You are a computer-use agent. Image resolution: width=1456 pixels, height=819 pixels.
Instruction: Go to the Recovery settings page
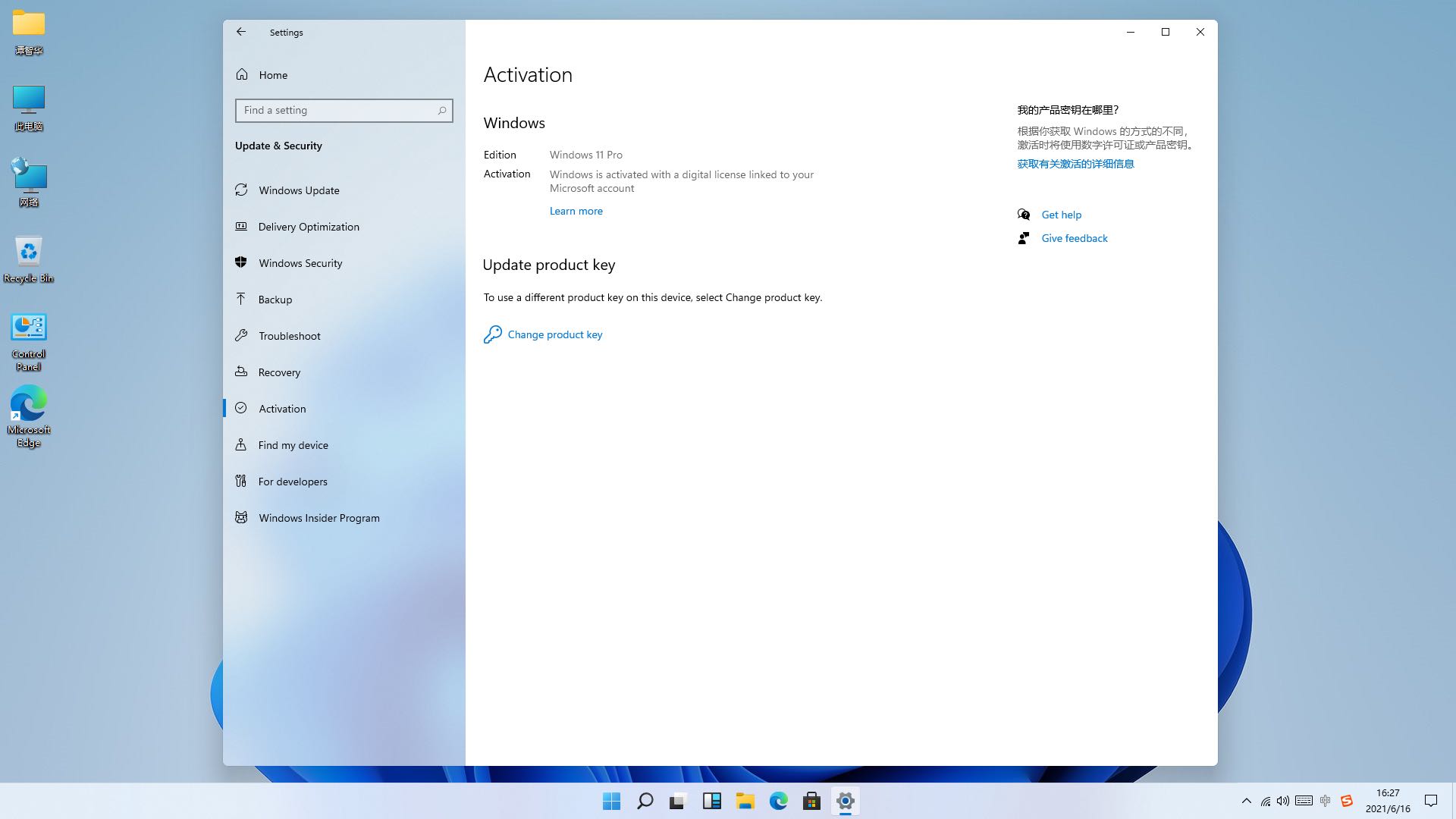point(279,372)
